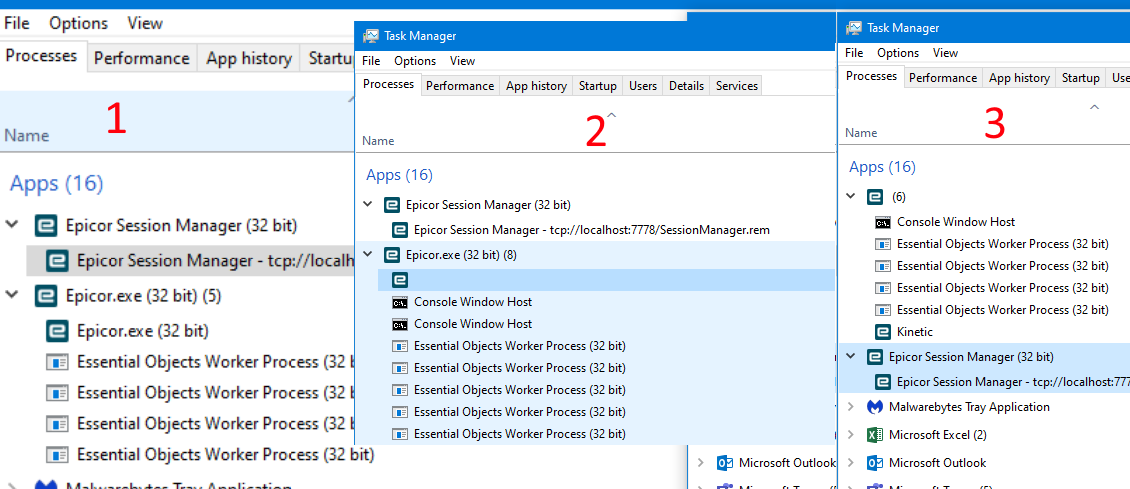Click Epicor Session Manager (32 bit) icon, right window
1130x489 pixels.
pyautogui.click(x=875, y=356)
